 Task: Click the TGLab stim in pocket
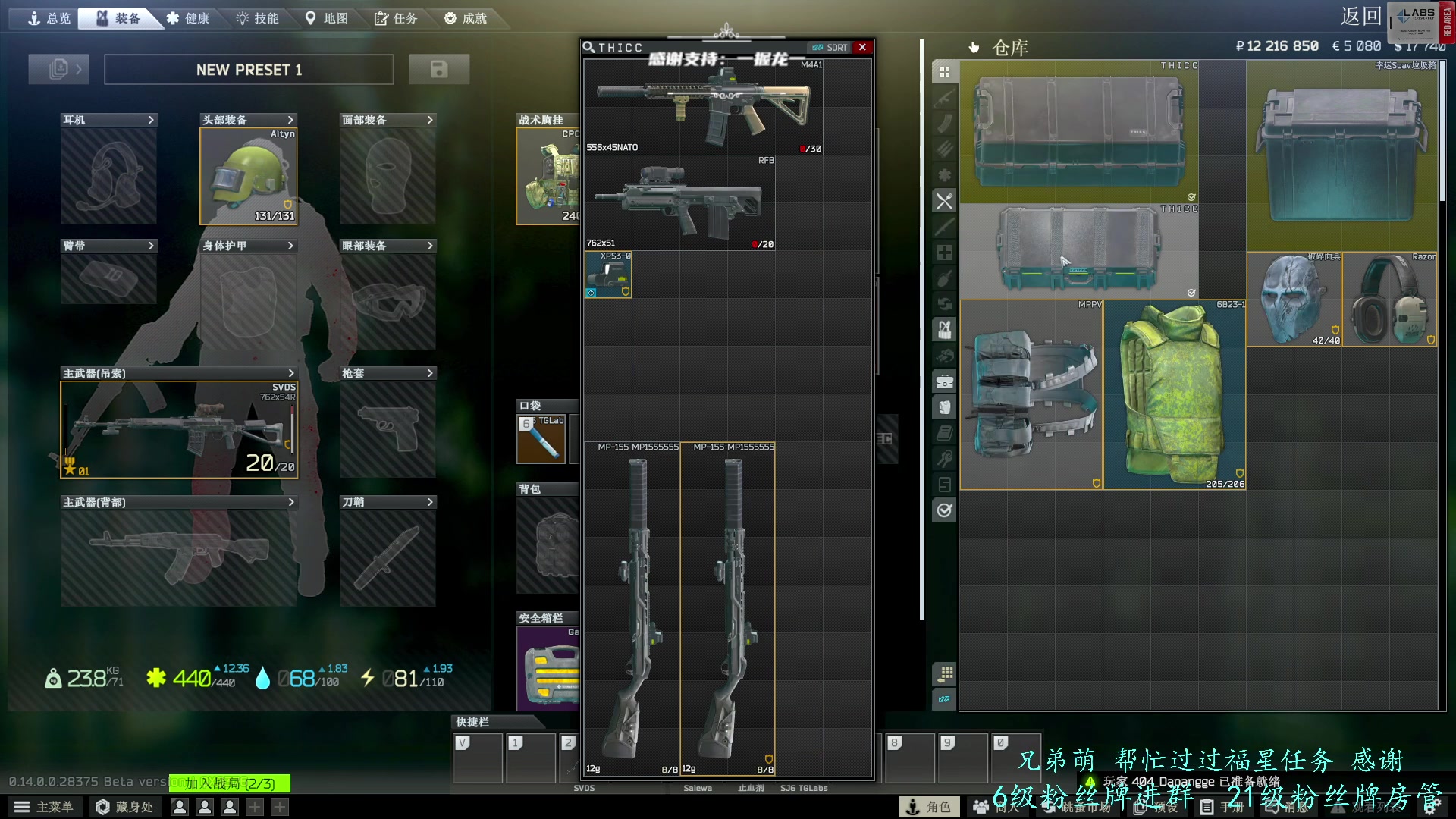coord(541,439)
